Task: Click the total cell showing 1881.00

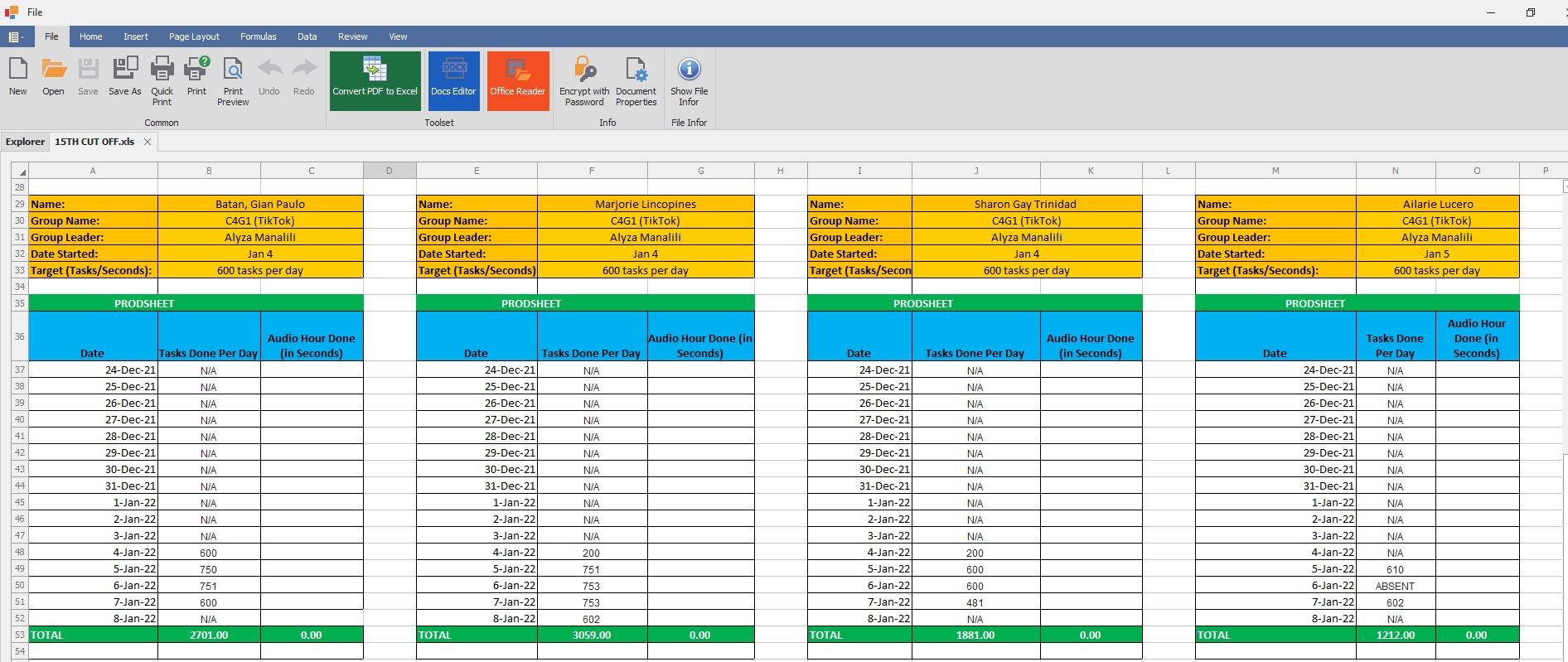Action: tap(975, 635)
